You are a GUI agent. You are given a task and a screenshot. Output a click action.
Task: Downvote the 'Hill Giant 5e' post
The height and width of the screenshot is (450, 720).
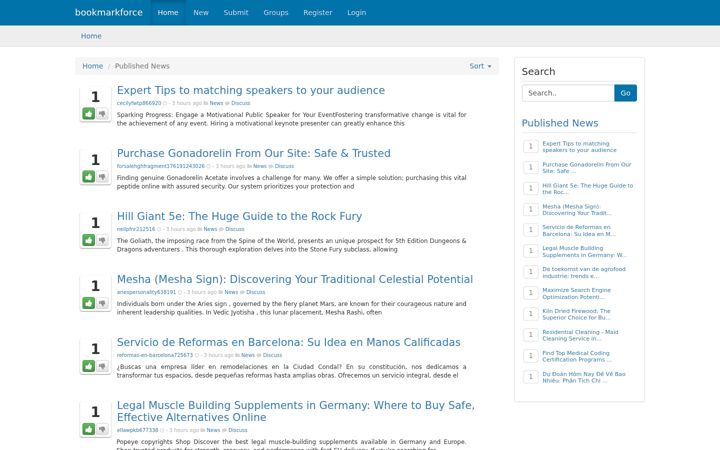(x=102, y=240)
